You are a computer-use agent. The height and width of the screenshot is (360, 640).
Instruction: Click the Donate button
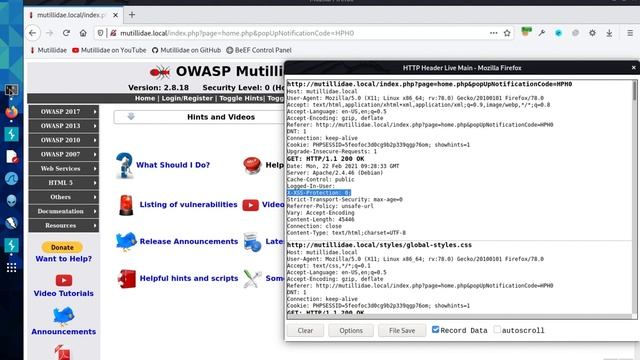pyautogui.click(x=62, y=247)
